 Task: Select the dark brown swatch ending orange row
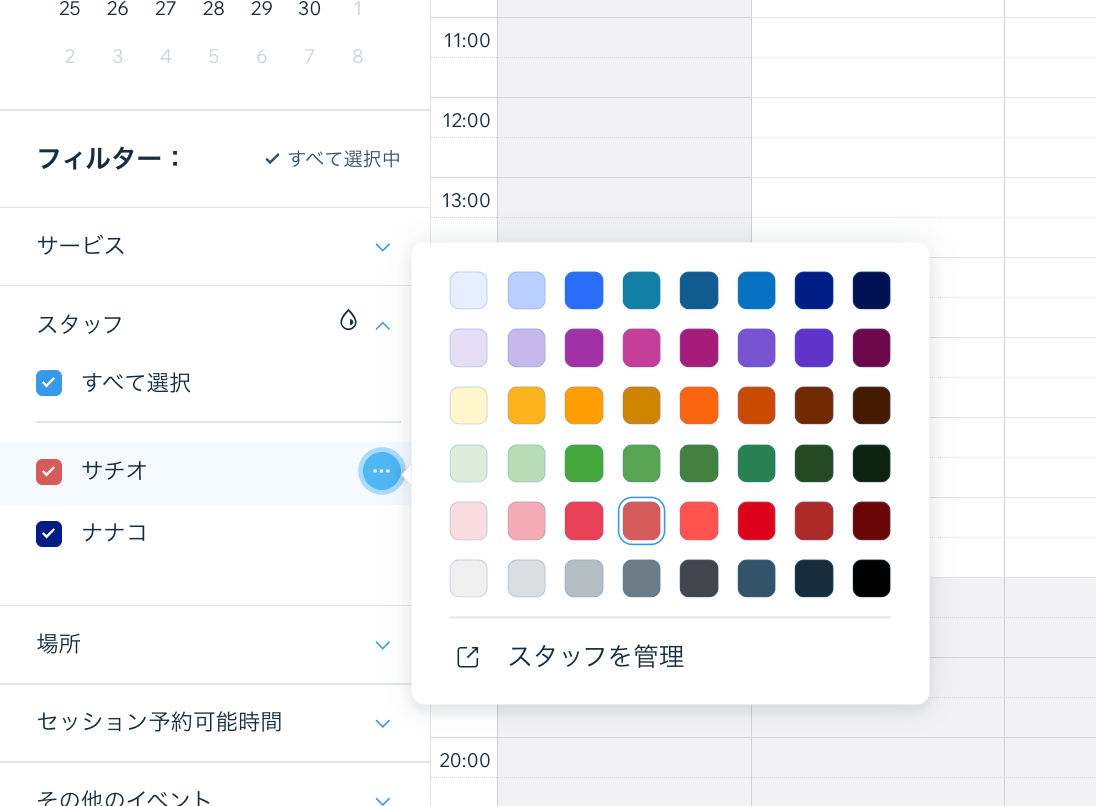[x=872, y=405]
